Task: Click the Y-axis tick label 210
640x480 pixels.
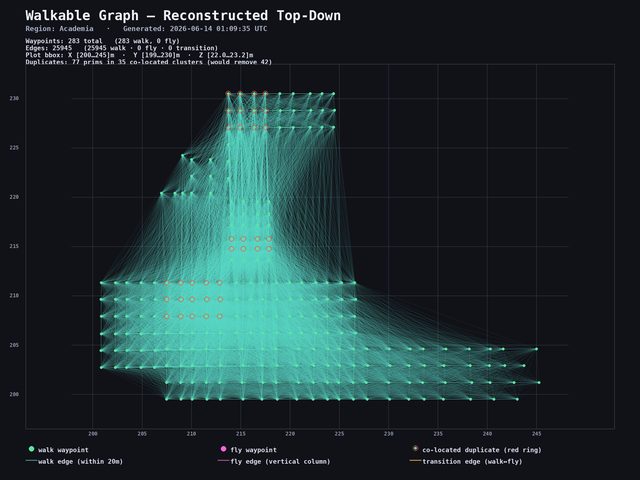Action: click(x=14, y=296)
